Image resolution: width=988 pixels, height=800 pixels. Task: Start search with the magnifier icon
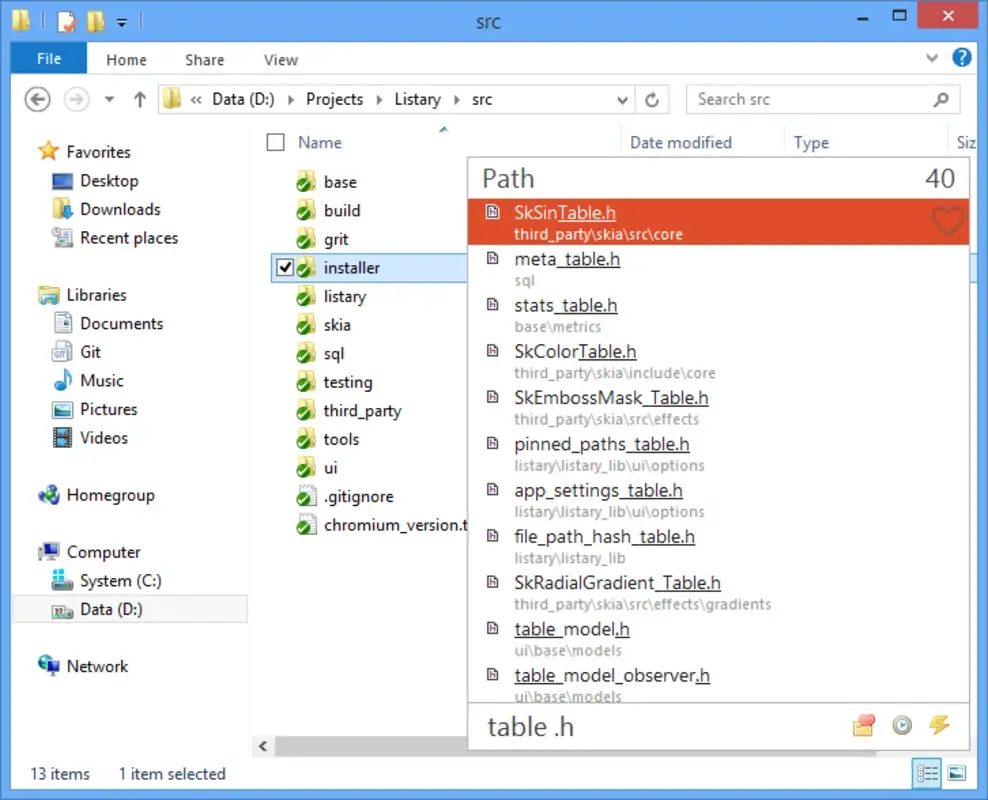click(940, 100)
